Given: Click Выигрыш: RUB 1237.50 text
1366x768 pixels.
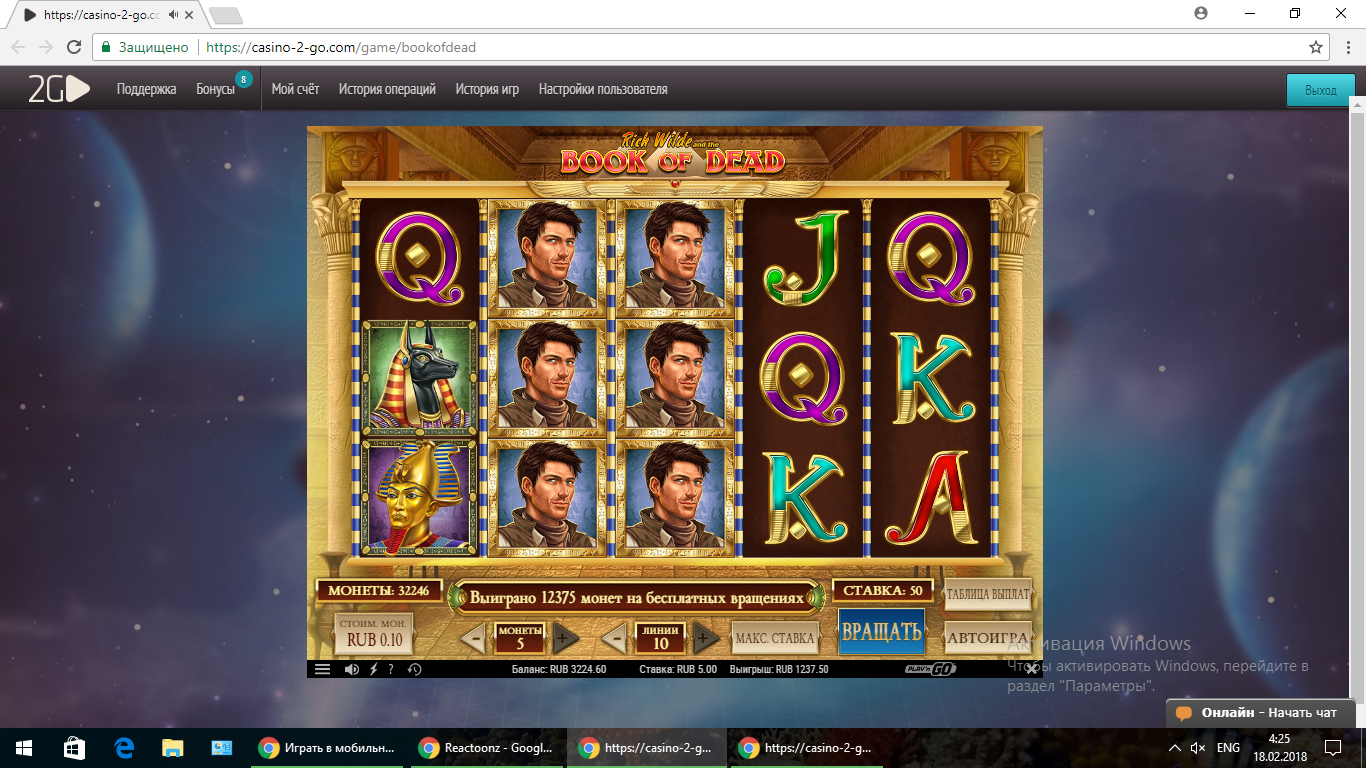Looking at the screenshot, I should (x=779, y=669).
